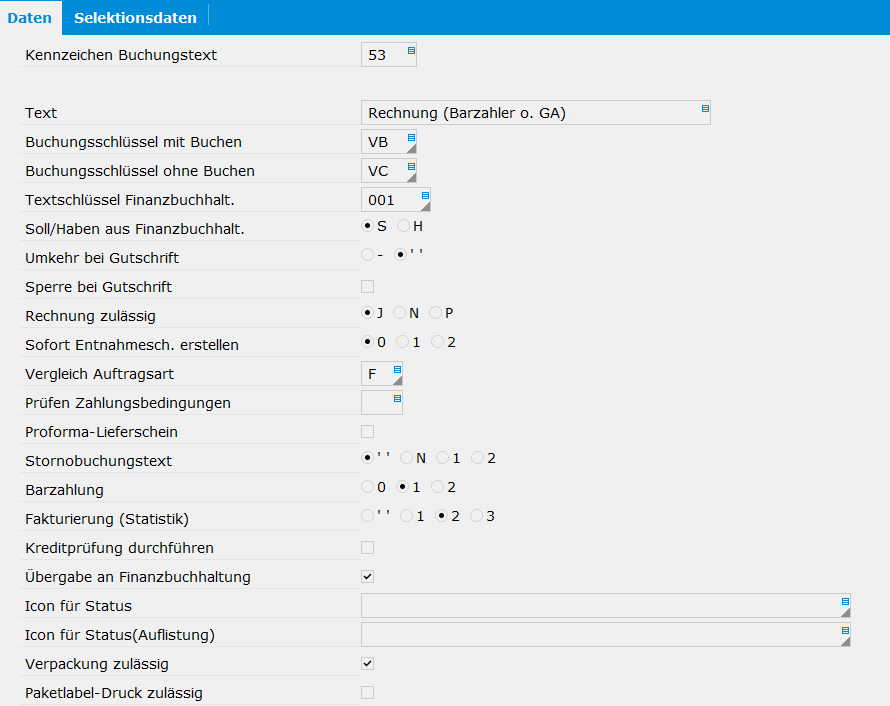Click blue icon in Buchungsschlüssel ohne Buchen

coord(412,166)
